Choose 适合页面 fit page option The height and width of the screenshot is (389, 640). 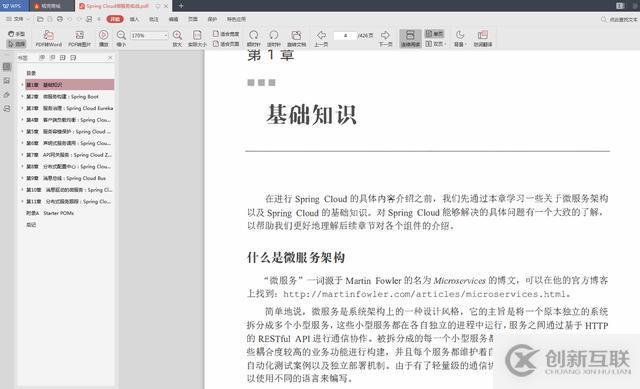(226, 44)
